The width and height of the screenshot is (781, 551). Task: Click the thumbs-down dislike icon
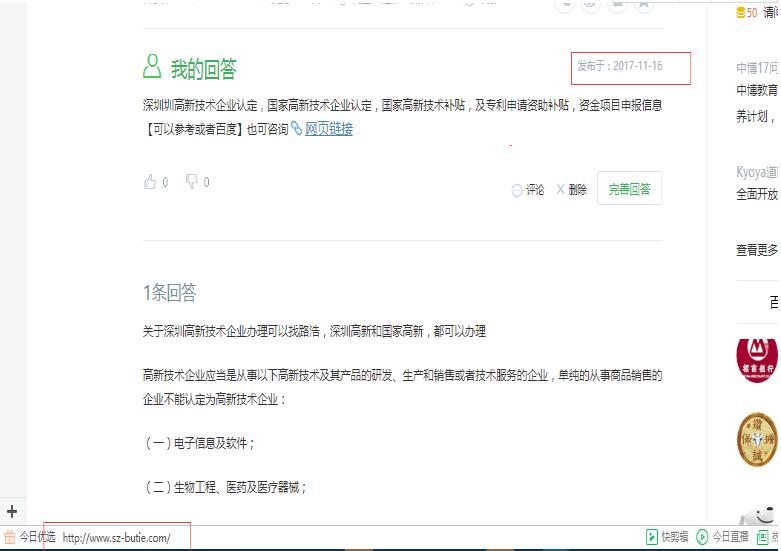click(192, 181)
